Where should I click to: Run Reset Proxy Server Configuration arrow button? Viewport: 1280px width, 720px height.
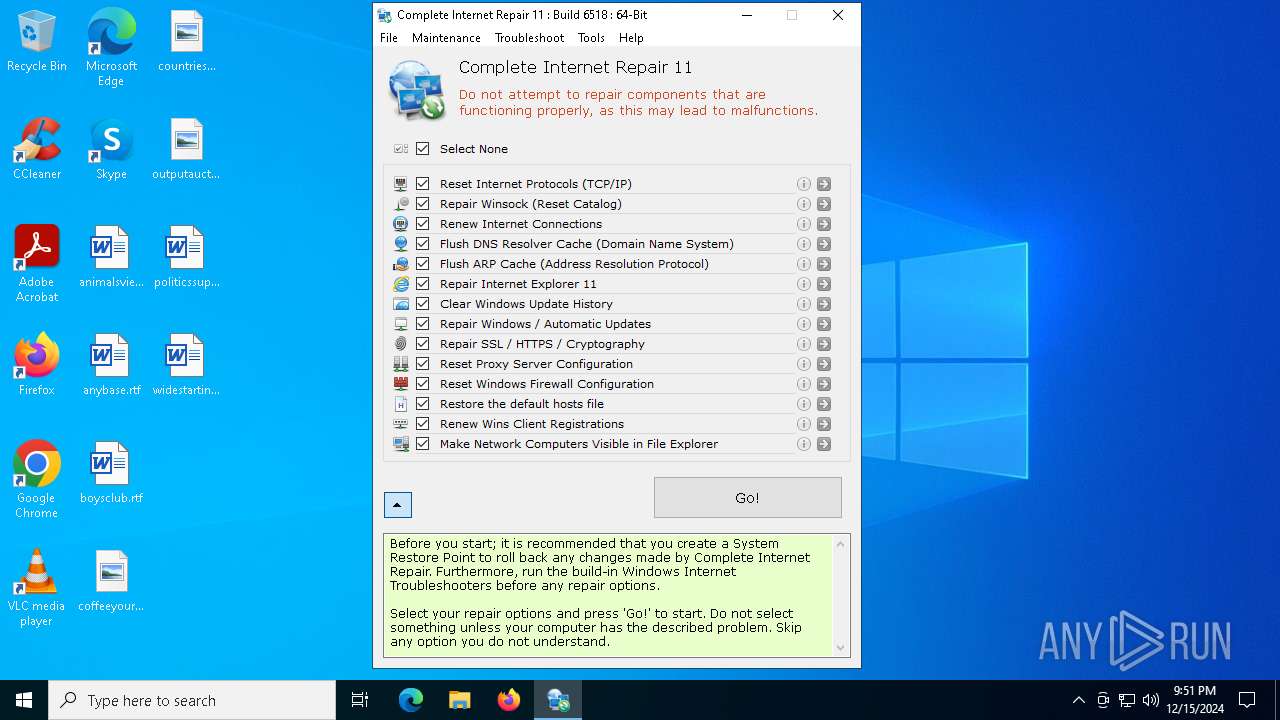tap(824, 364)
